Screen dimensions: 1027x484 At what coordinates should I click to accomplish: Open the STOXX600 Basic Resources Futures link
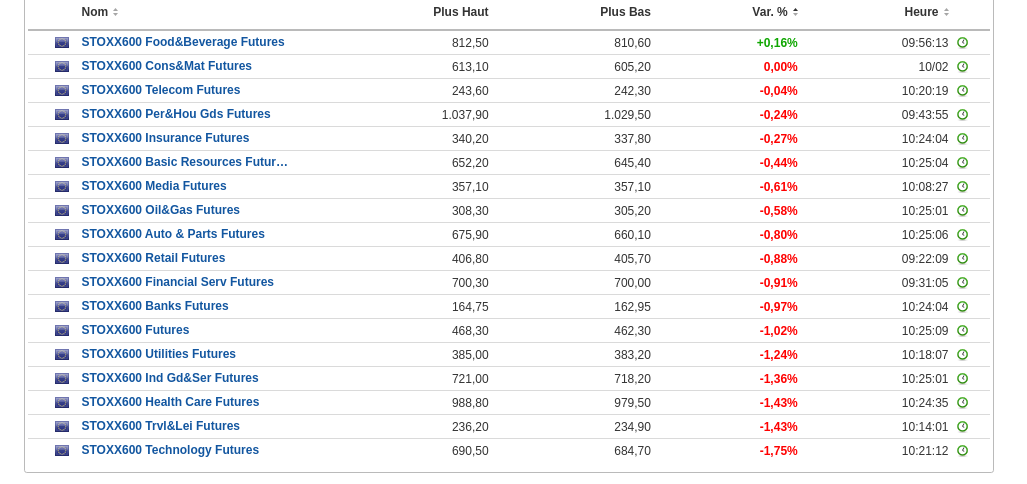(x=184, y=162)
